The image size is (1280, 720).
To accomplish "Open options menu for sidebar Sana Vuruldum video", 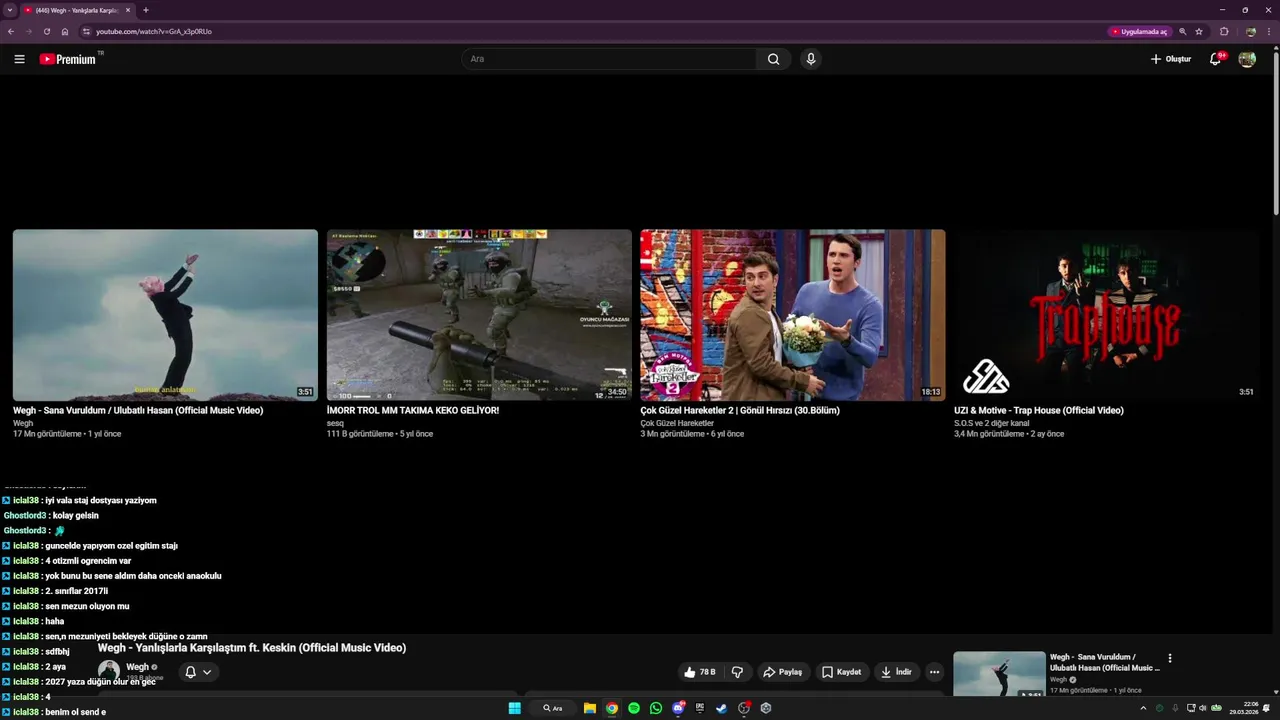I will tap(1170, 658).
